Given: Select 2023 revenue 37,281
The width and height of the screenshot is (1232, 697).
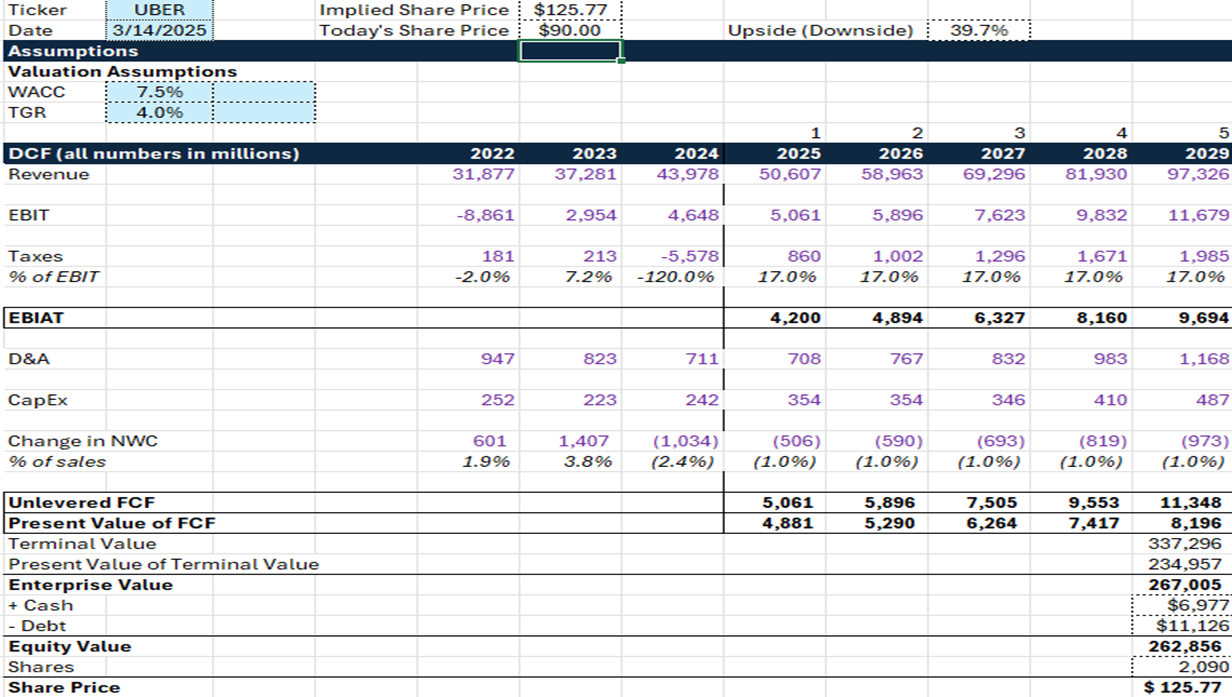Looking at the screenshot, I should pos(586,174).
